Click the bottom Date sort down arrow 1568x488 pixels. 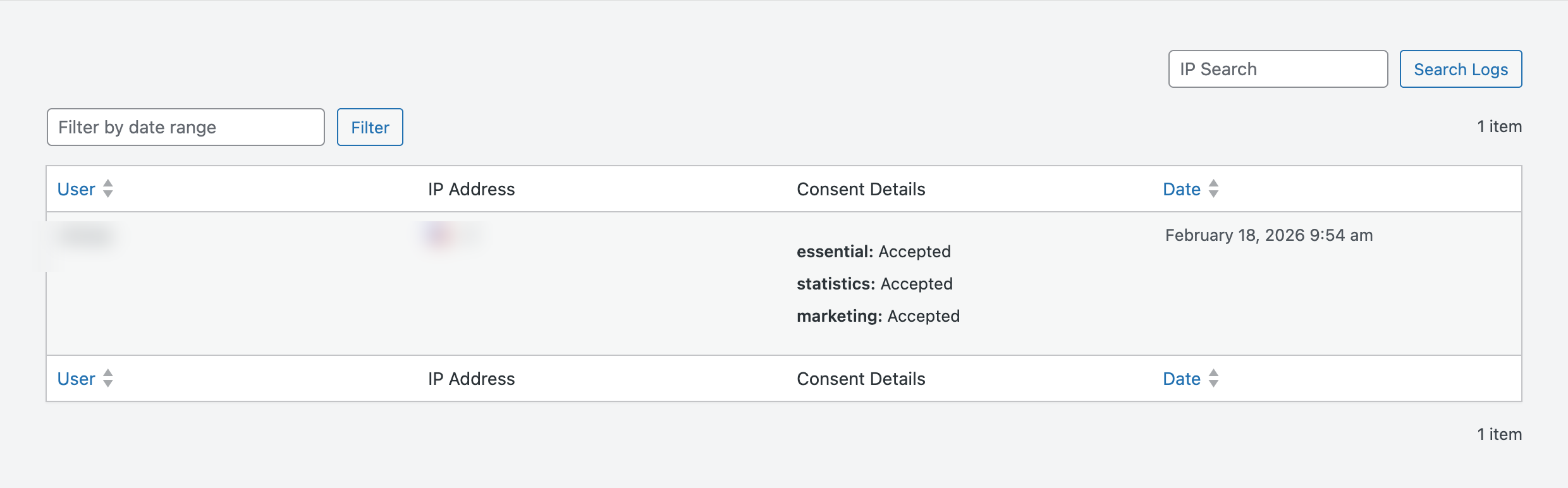[x=1214, y=384]
